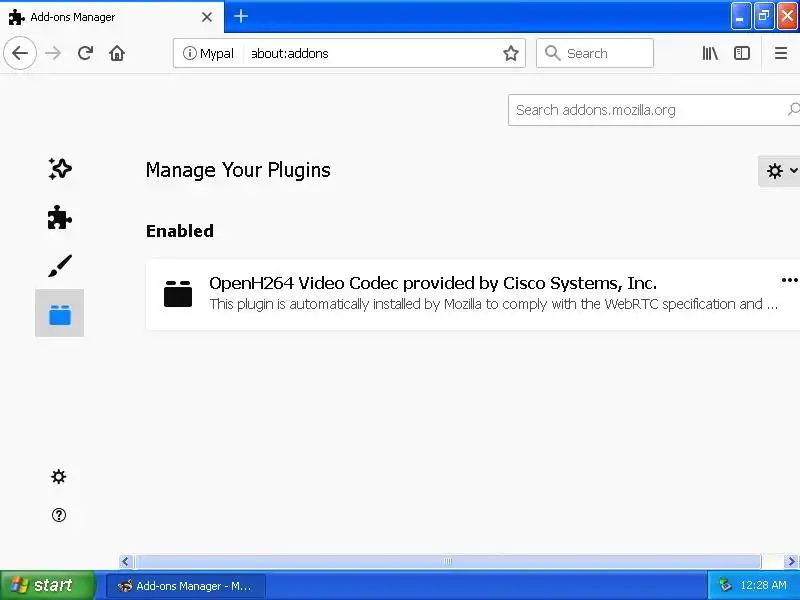Show the sidebars panel
This screenshot has width=800, height=600.
(x=742, y=53)
